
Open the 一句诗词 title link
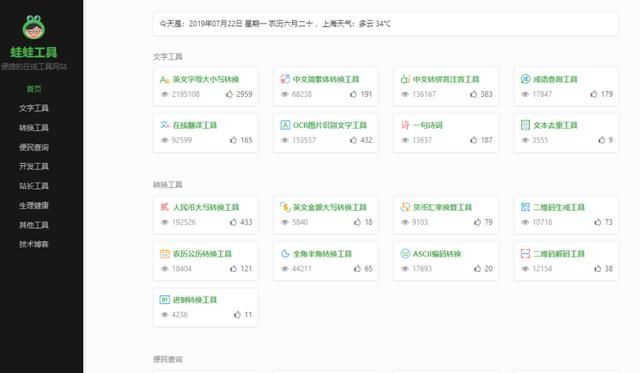pos(428,125)
